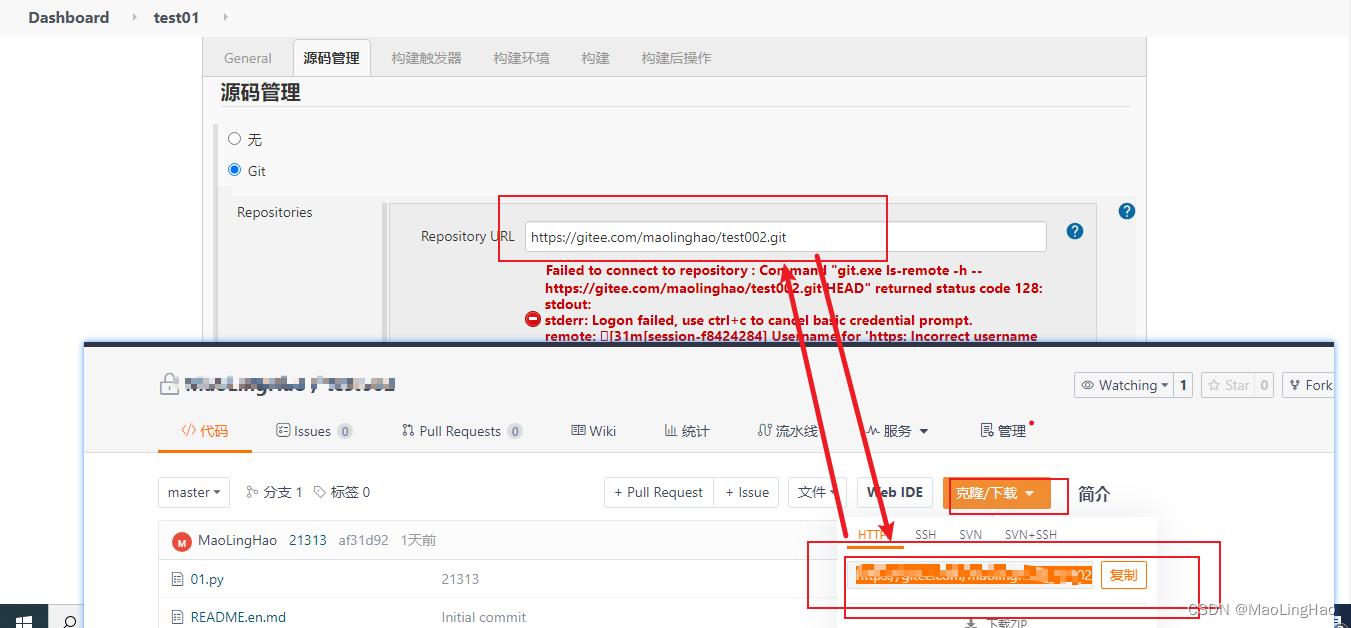Open help icon beside Repository URL field
Viewport: 1351px width, 628px height.
pyautogui.click(x=1075, y=231)
